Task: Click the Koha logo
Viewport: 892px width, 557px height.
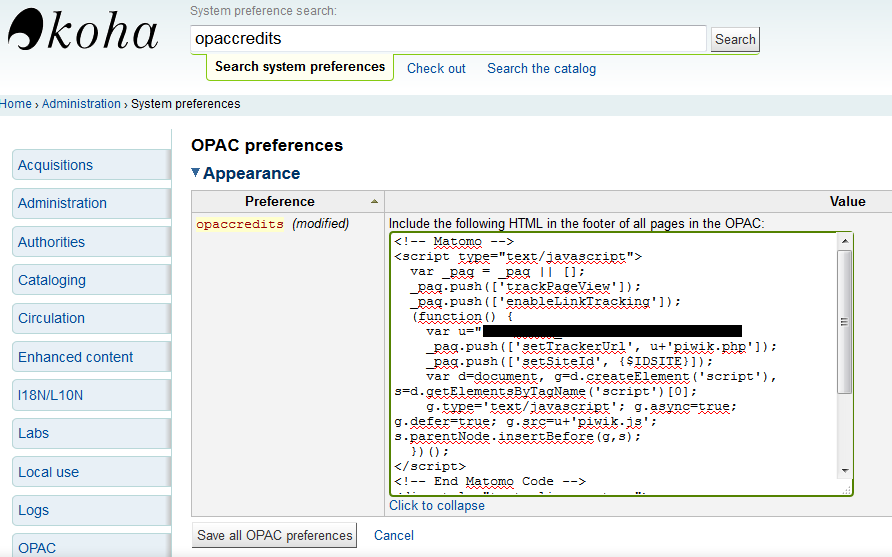Action: (83, 32)
